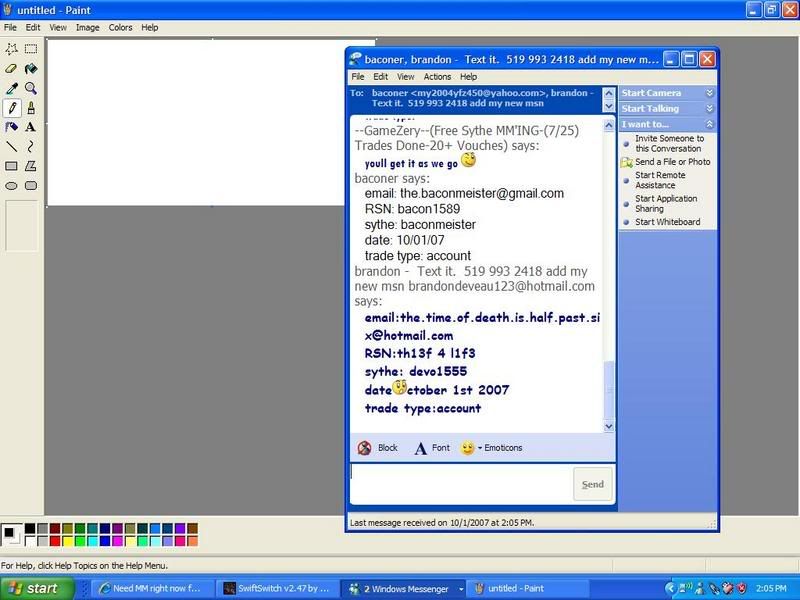Click the message text input box
Image resolution: width=800 pixels, height=600 pixels.
click(x=461, y=484)
